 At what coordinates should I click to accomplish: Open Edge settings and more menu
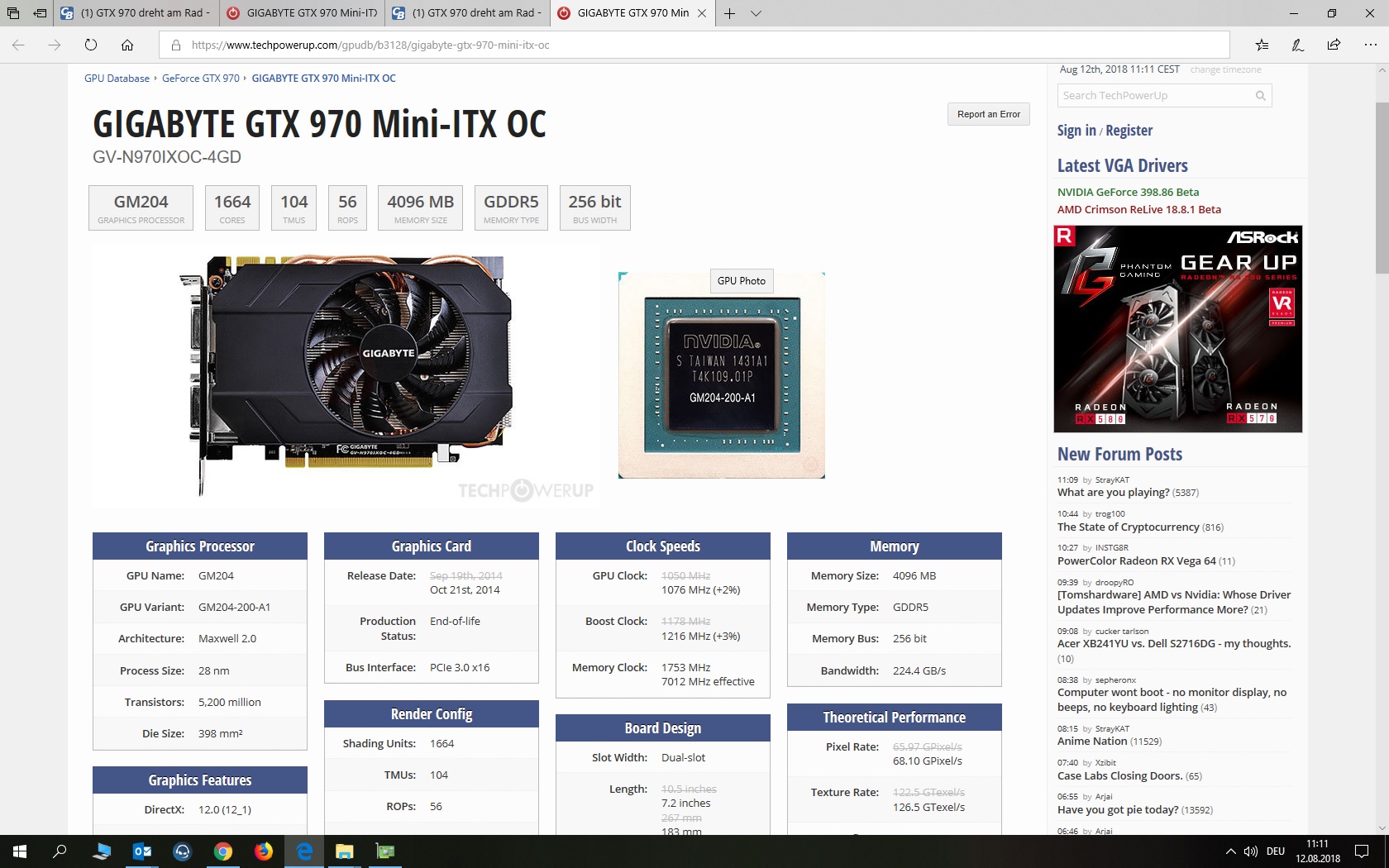[x=1370, y=45]
